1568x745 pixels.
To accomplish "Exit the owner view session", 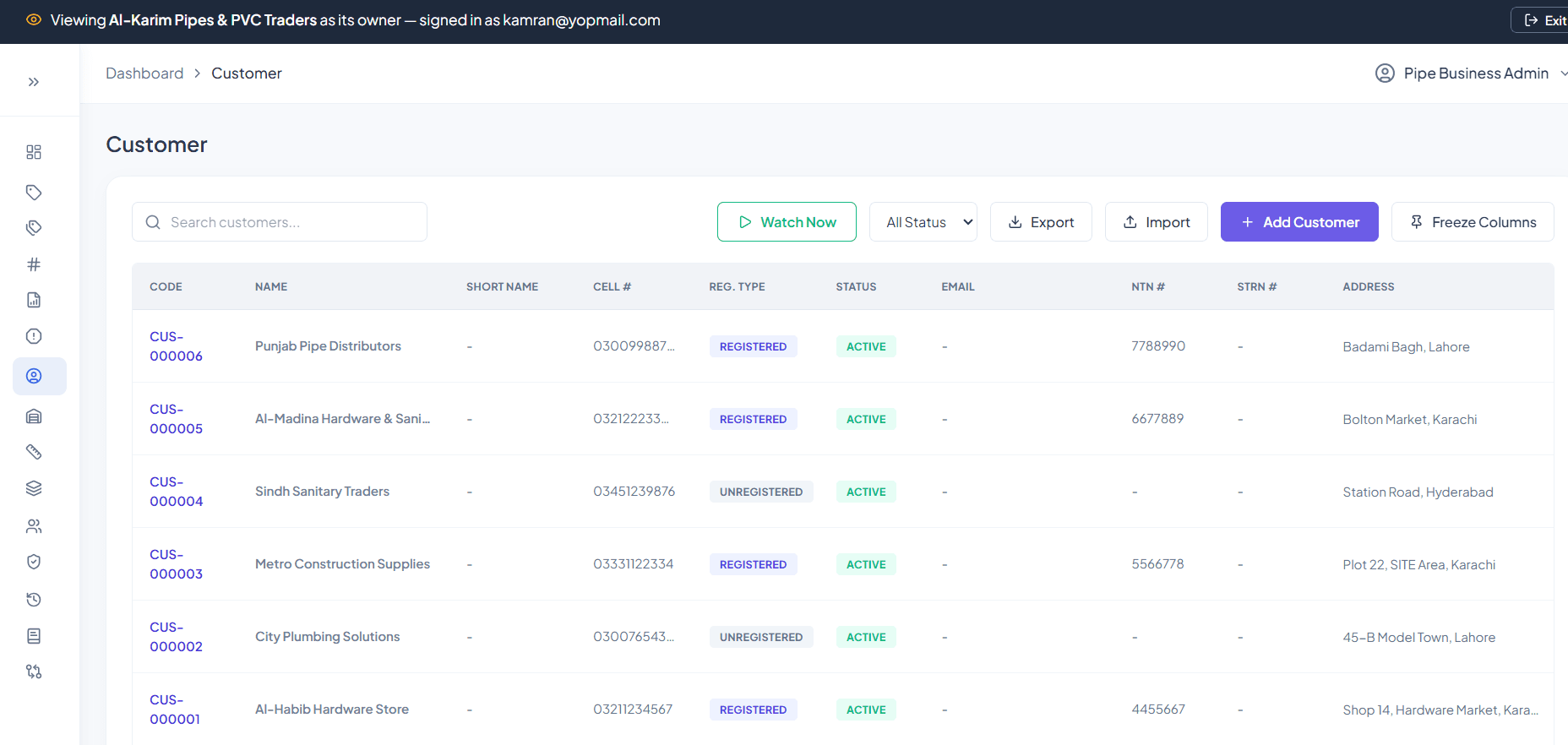I will [1539, 20].
